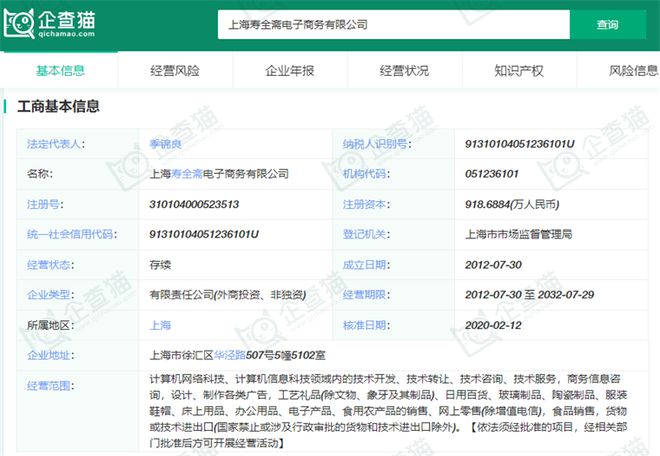Focus the company name search box
Image resolution: width=660 pixels, height=456 pixels.
tap(393, 23)
